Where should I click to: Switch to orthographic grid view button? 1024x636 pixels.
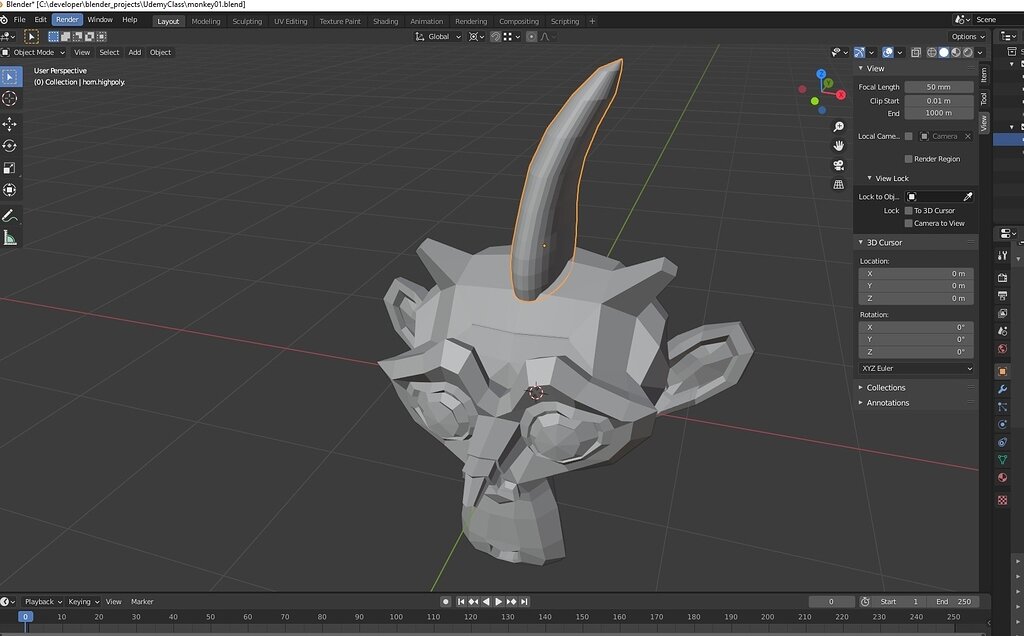[839, 184]
